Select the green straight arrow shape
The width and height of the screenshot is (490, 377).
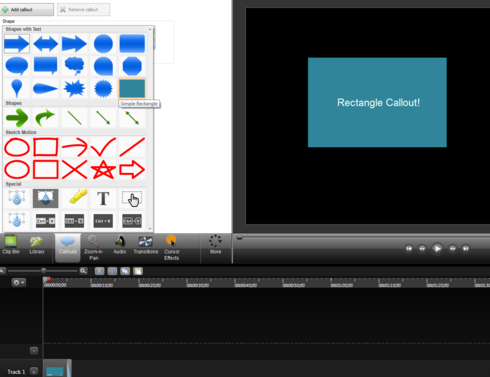17,118
